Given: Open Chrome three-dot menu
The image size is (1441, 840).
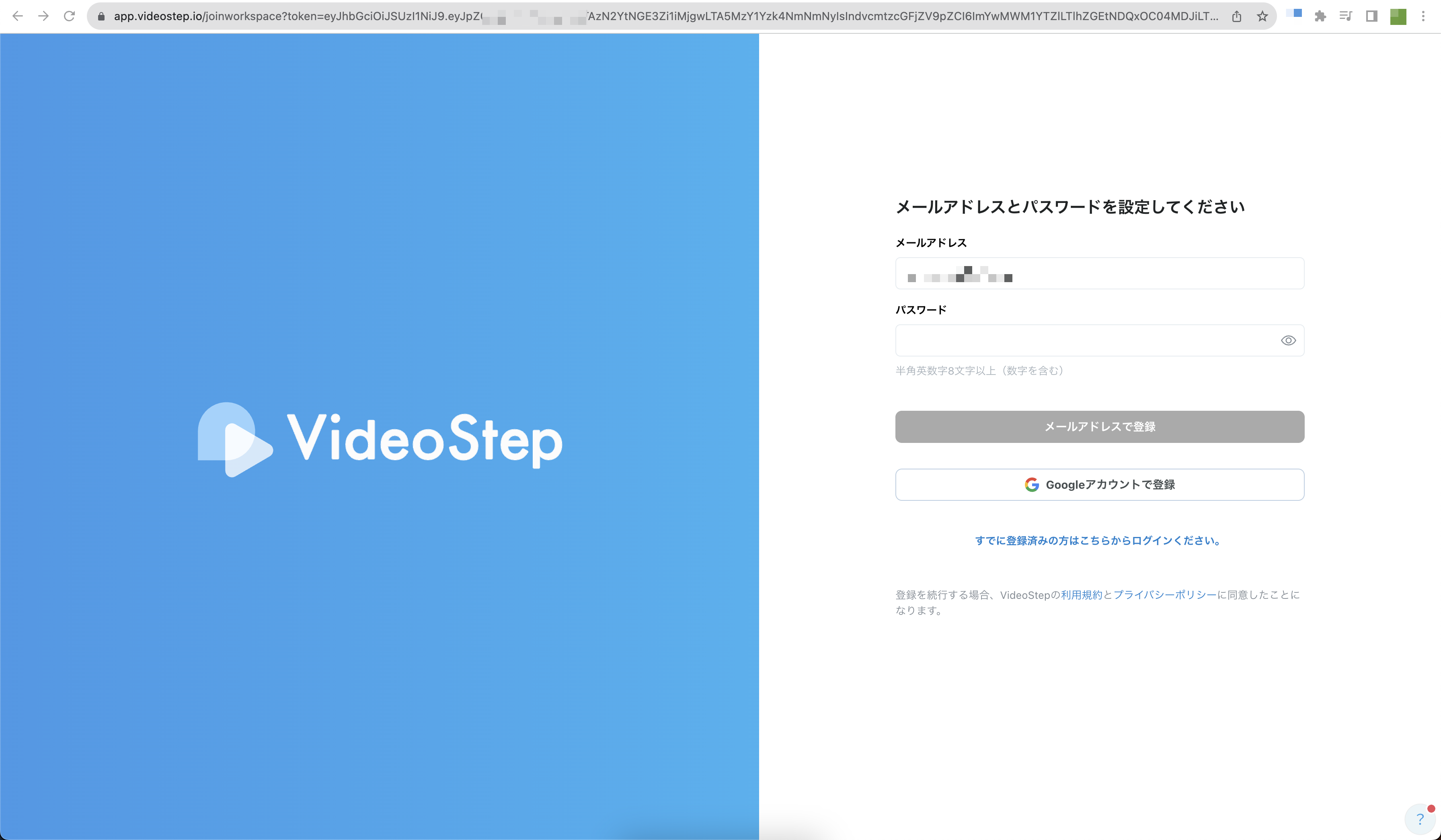Looking at the screenshot, I should 1423,16.
